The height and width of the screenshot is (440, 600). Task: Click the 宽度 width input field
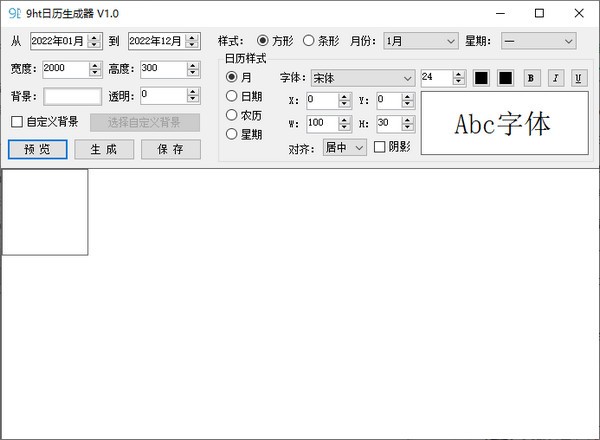coord(65,69)
